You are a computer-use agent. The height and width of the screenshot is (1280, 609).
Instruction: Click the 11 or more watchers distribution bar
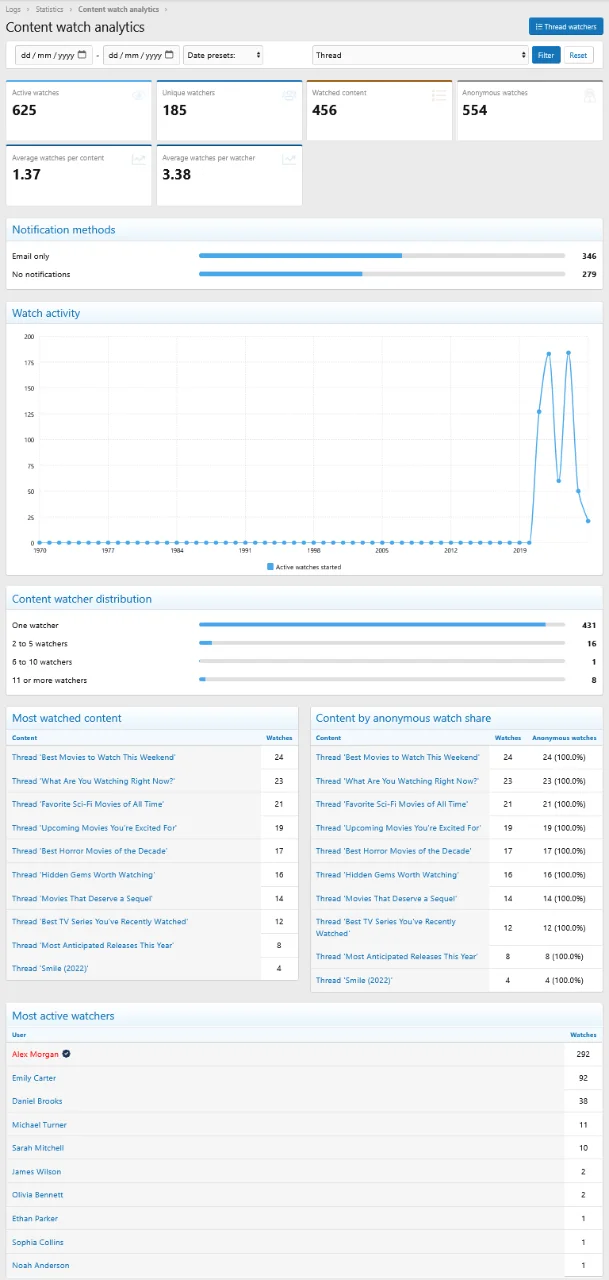382,680
